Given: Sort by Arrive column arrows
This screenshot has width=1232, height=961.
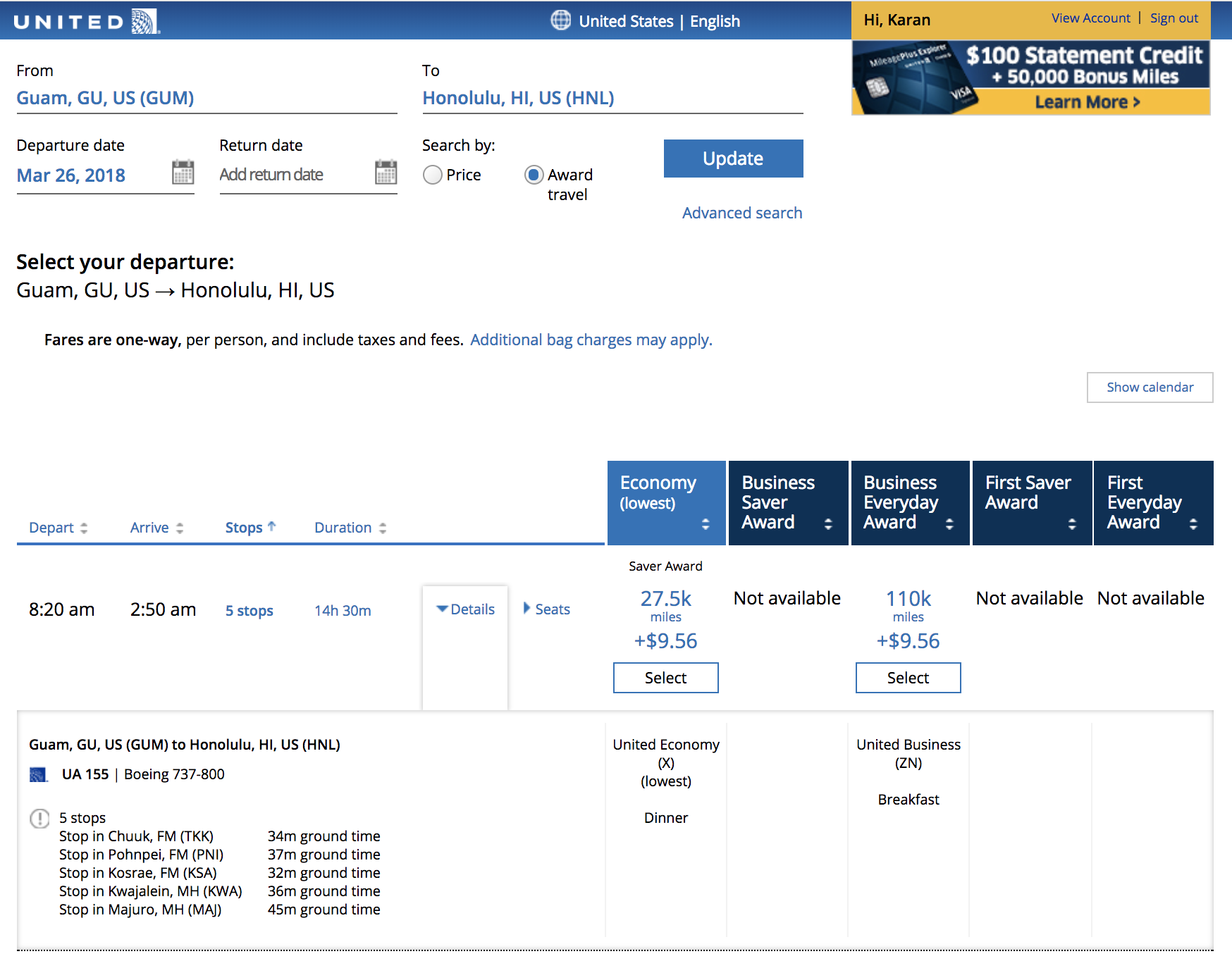Looking at the screenshot, I should (x=180, y=528).
